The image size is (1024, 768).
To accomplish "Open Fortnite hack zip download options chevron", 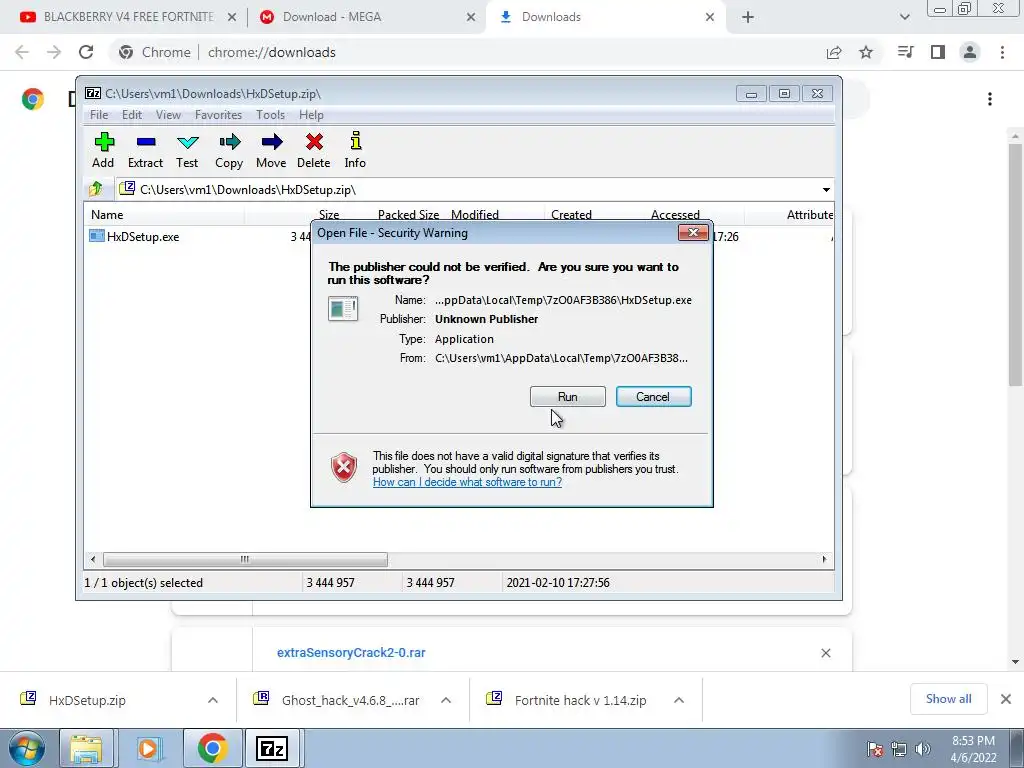I will 679,700.
